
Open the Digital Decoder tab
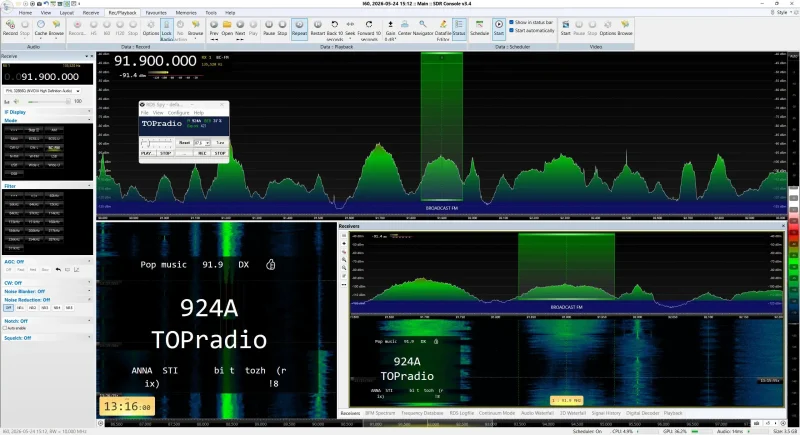643,413
